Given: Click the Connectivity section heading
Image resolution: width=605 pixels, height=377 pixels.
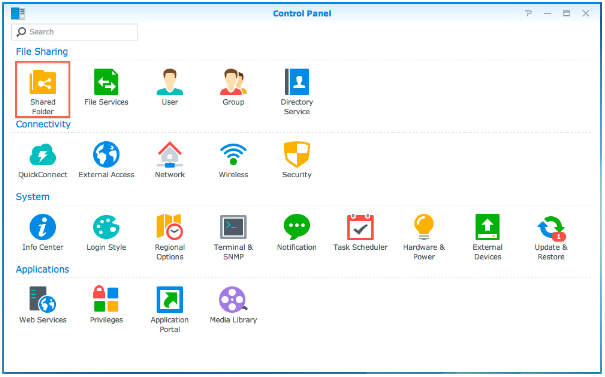Looking at the screenshot, I should 43,124.
